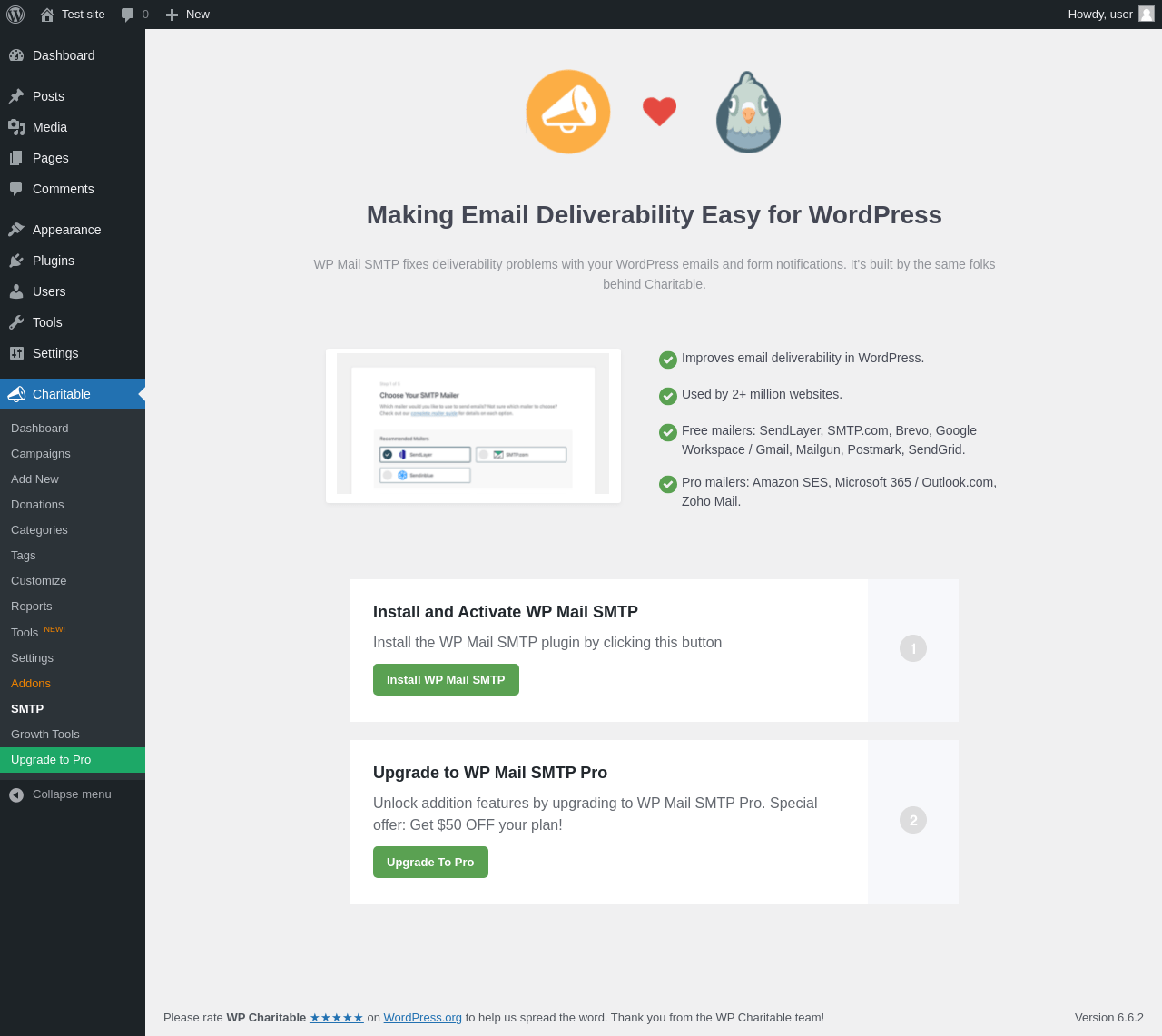Open the Users menu item

pyautogui.click(x=73, y=291)
